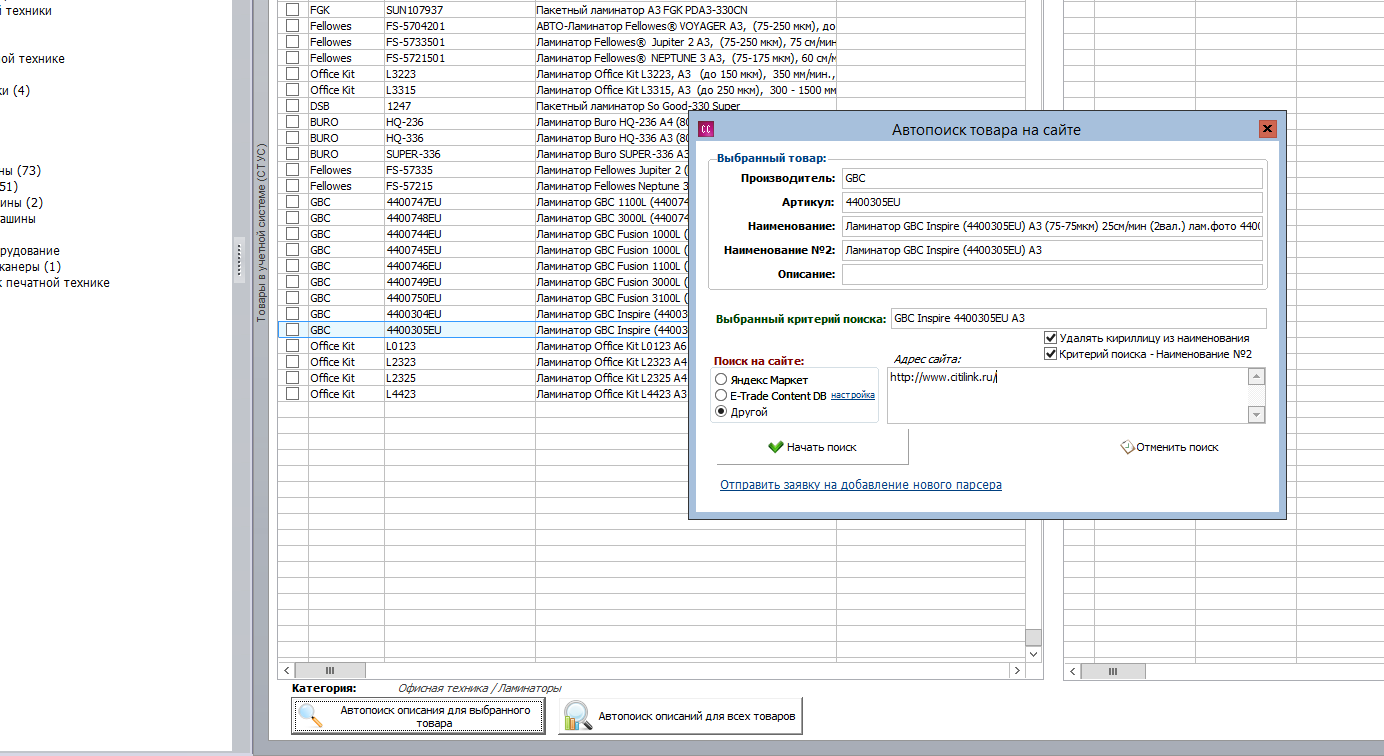Click the Артикул field showing 4400305EU

(x=1052, y=202)
